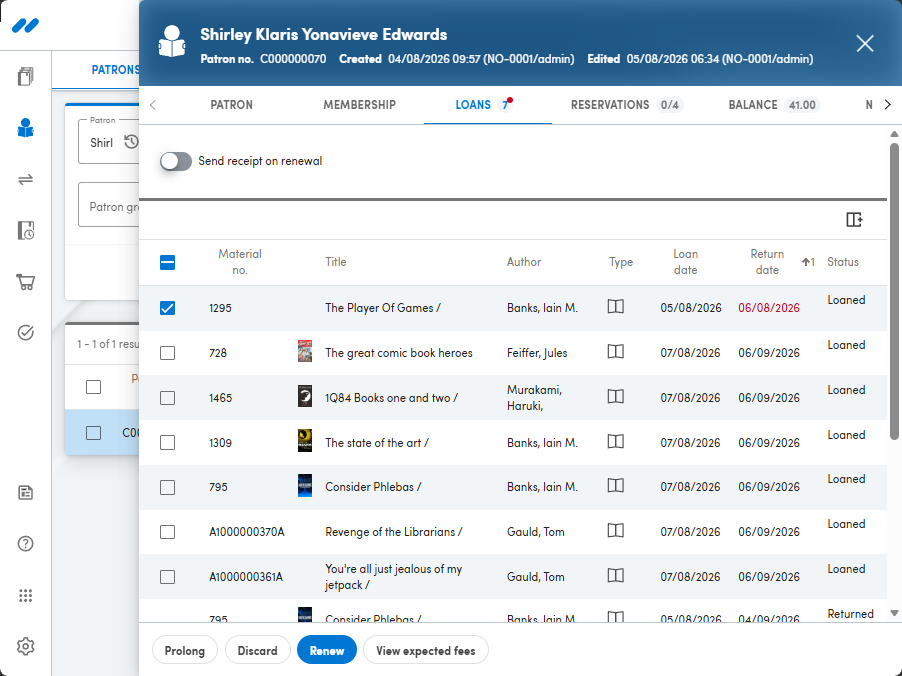Open the apps grid icon in sidebar
Image resolution: width=902 pixels, height=676 pixels.
(x=25, y=595)
